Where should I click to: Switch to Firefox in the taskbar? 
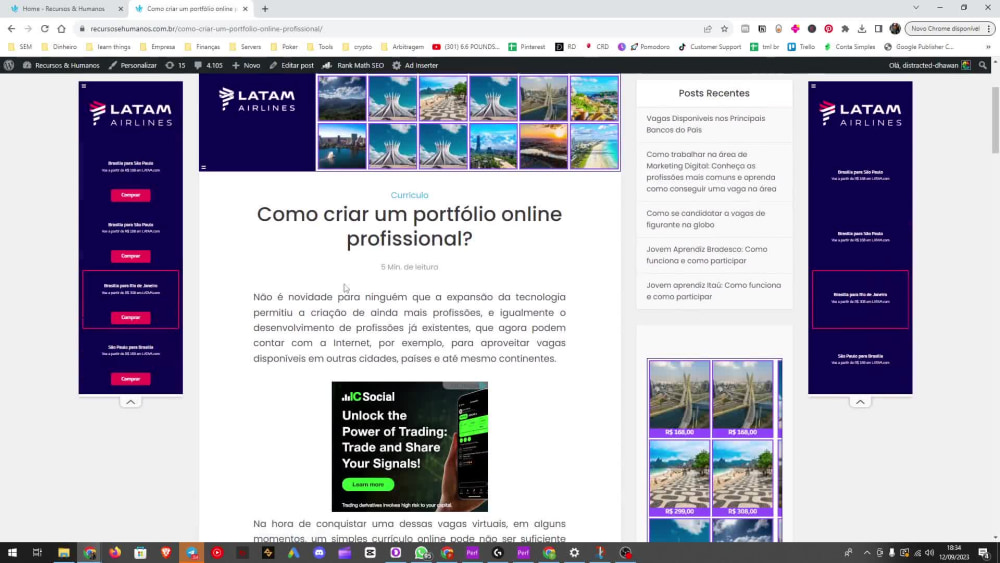[x=115, y=553]
